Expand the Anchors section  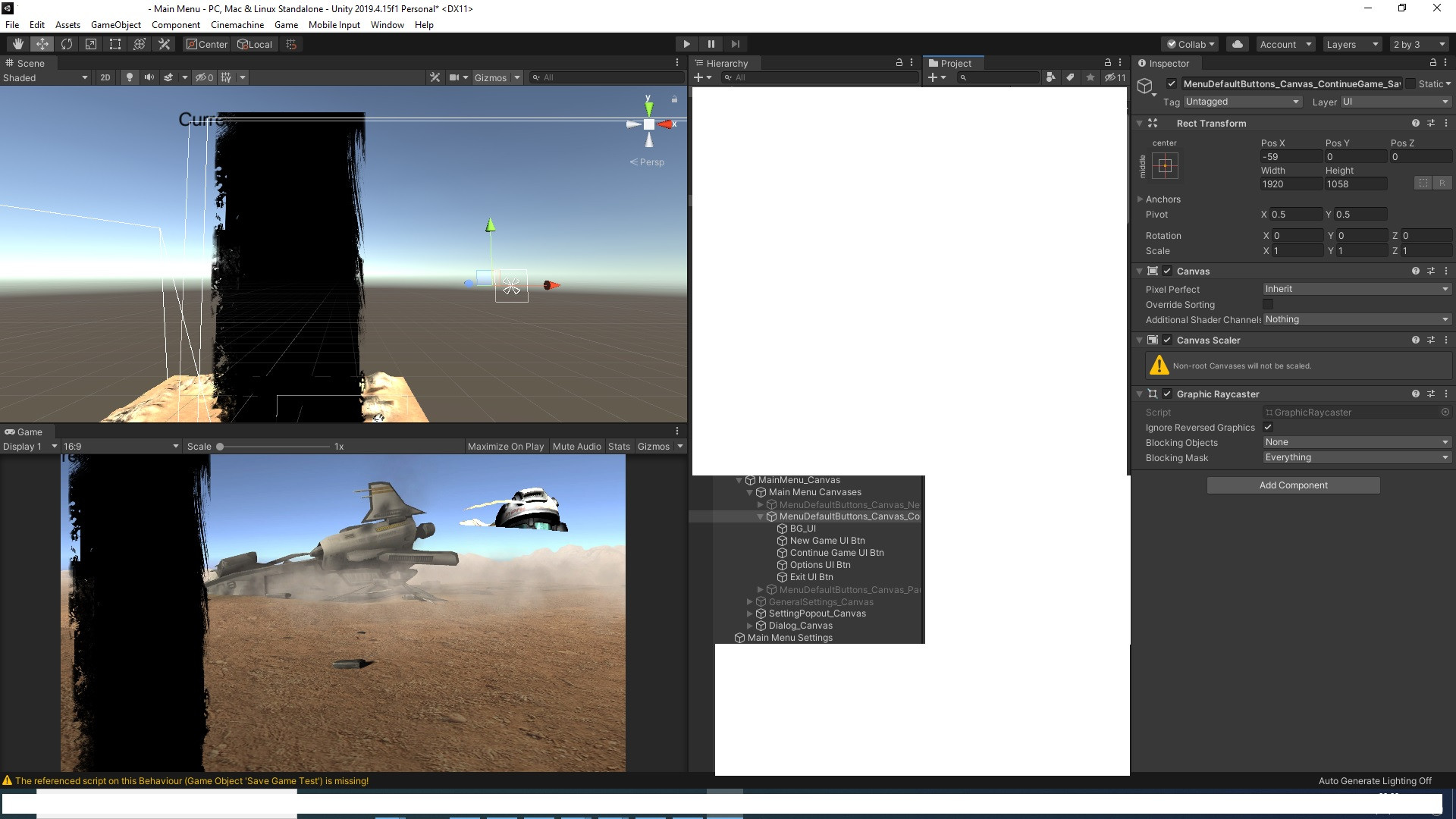click(1140, 199)
